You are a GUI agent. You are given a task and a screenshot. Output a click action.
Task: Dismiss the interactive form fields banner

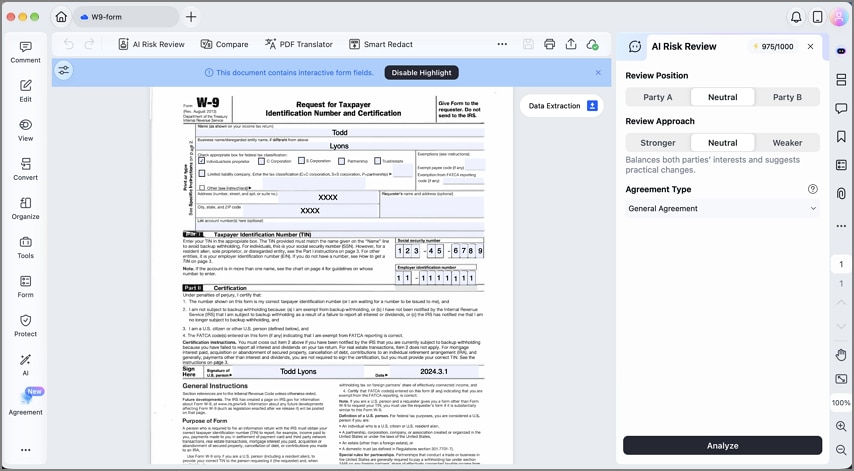pos(598,72)
